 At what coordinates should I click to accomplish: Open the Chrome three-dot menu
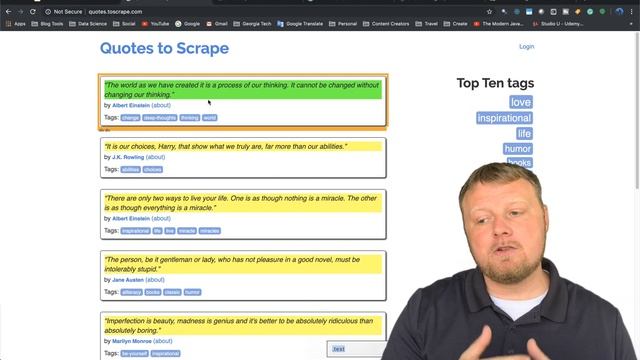631,12
